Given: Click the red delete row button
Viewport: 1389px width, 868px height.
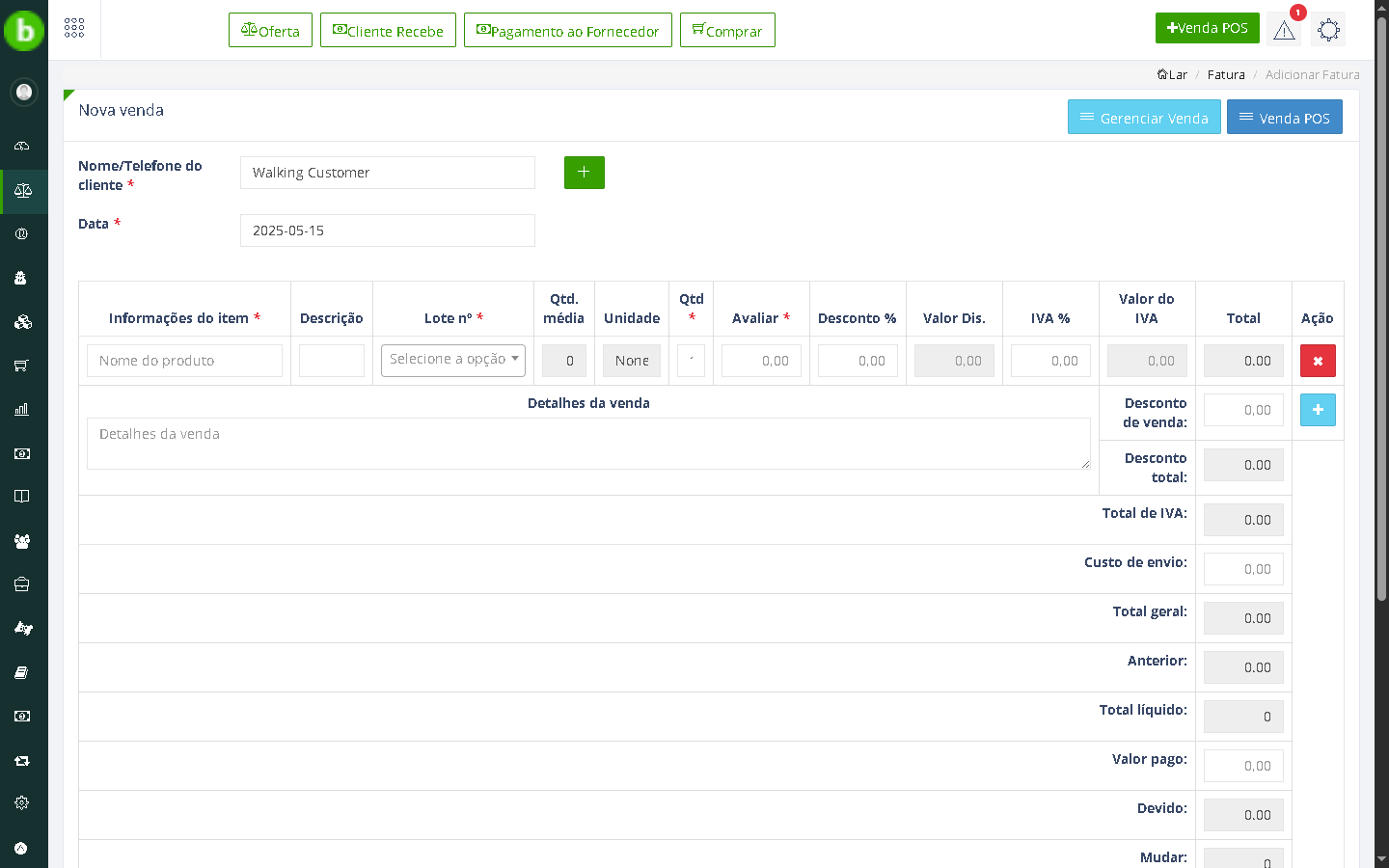Looking at the screenshot, I should (1318, 361).
